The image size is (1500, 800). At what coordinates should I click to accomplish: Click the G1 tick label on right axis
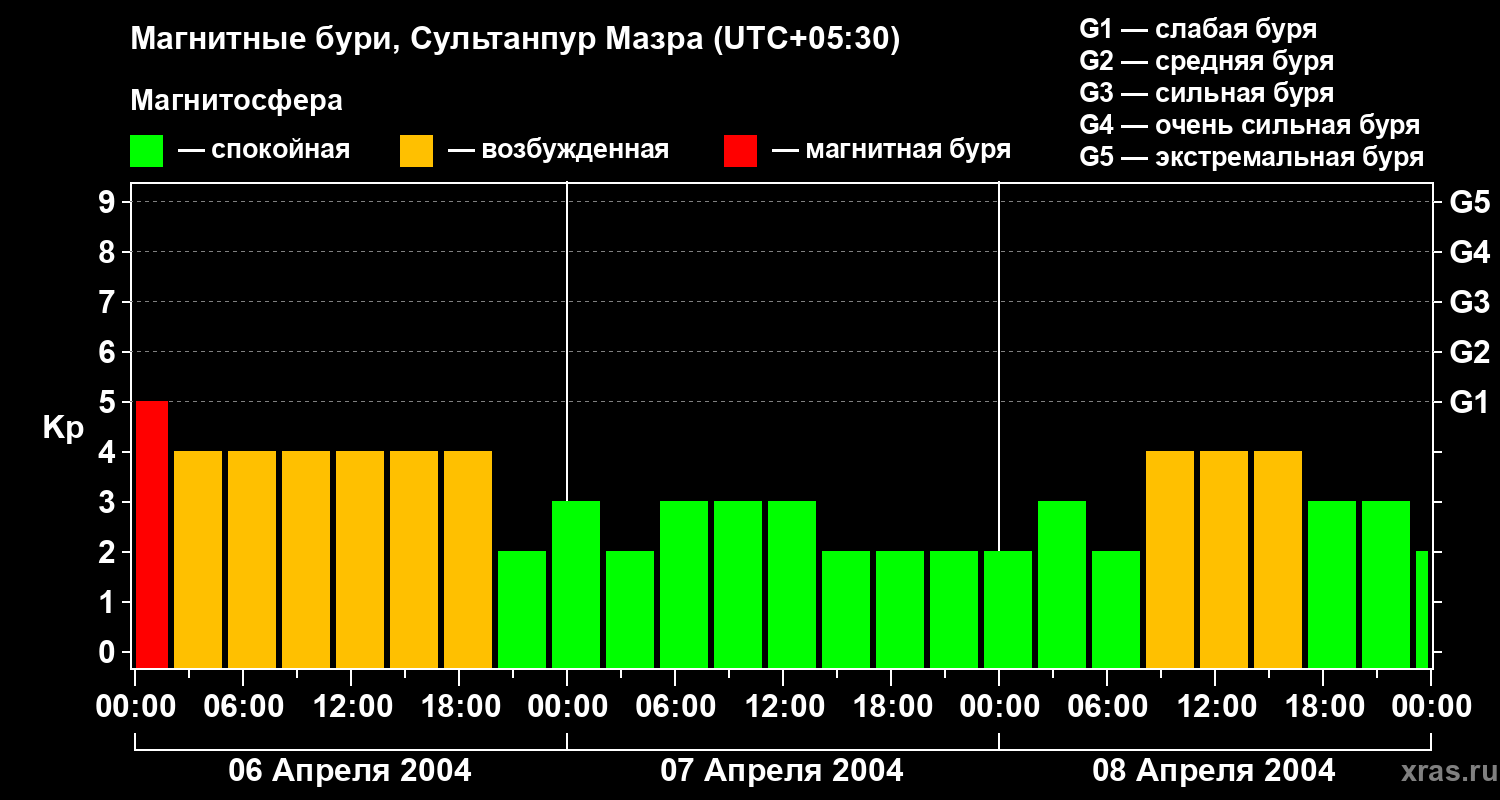[x=1469, y=402]
